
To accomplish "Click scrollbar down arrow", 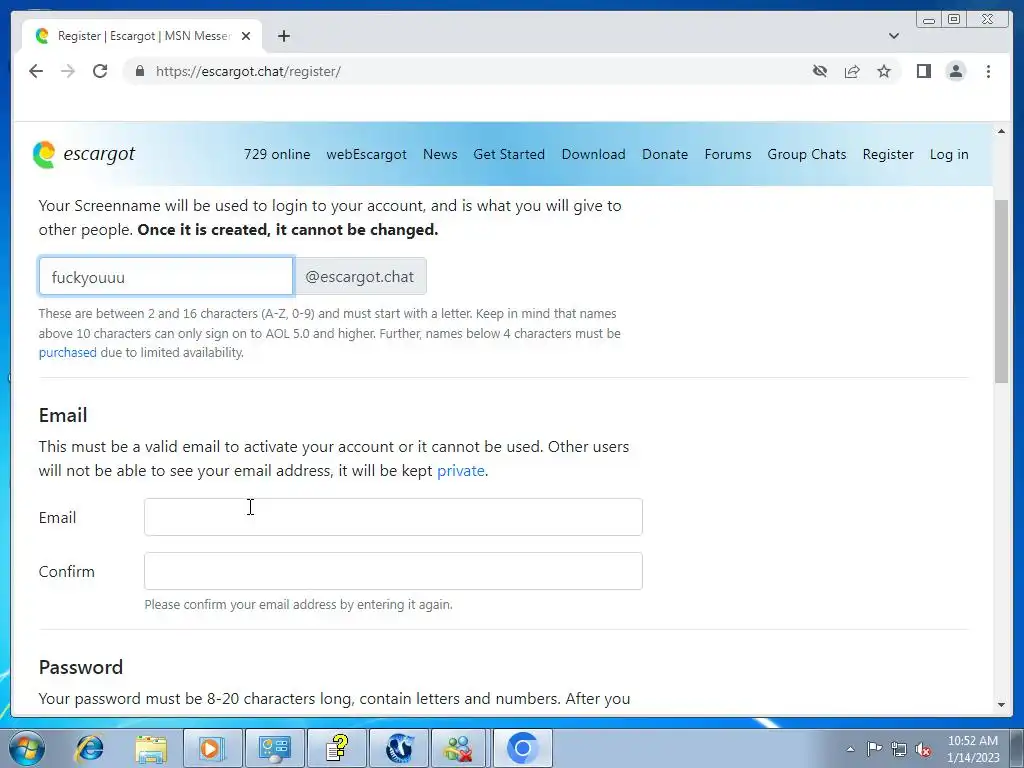I will (x=1001, y=705).
